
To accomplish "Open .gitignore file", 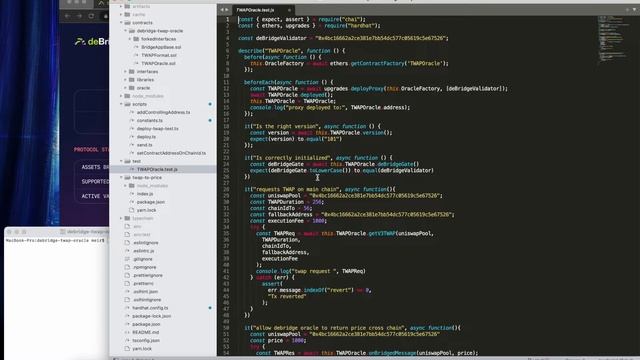I will [x=142, y=259].
